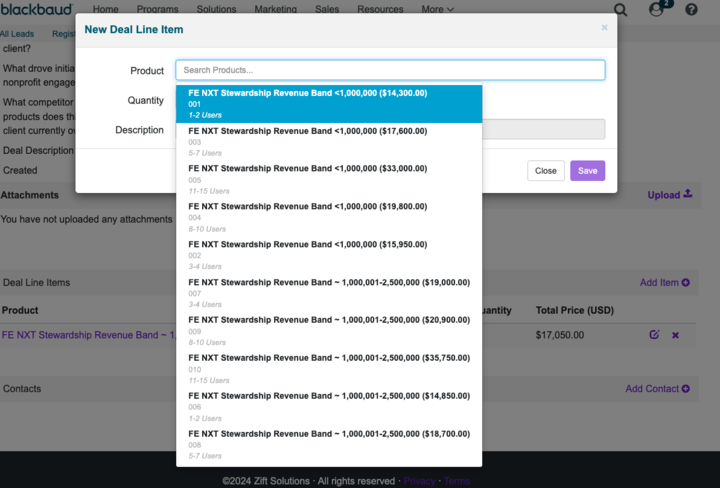Select <1,000,000 band option priced $19,800.00
The height and width of the screenshot is (488, 720).
(329, 218)
